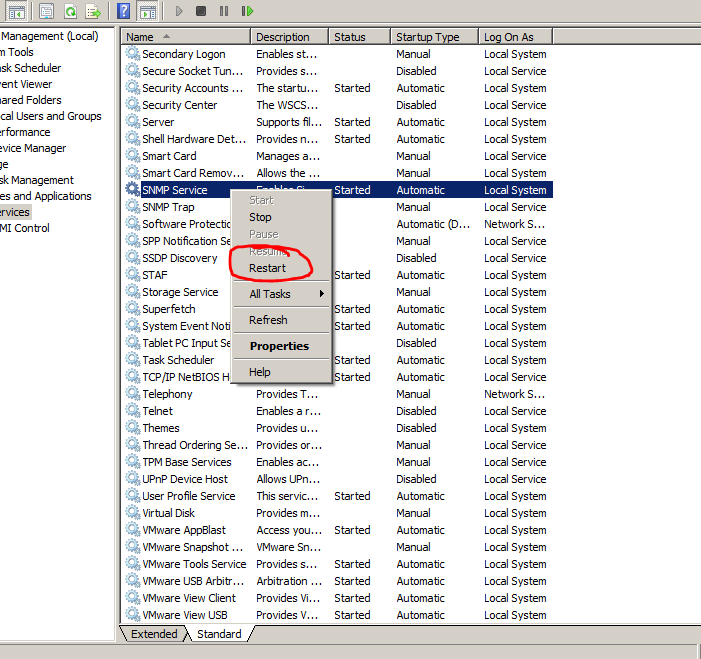This screenshot has width=701, height=659.
Task: Click the Refresh toolbar icon
Action: 70,11
